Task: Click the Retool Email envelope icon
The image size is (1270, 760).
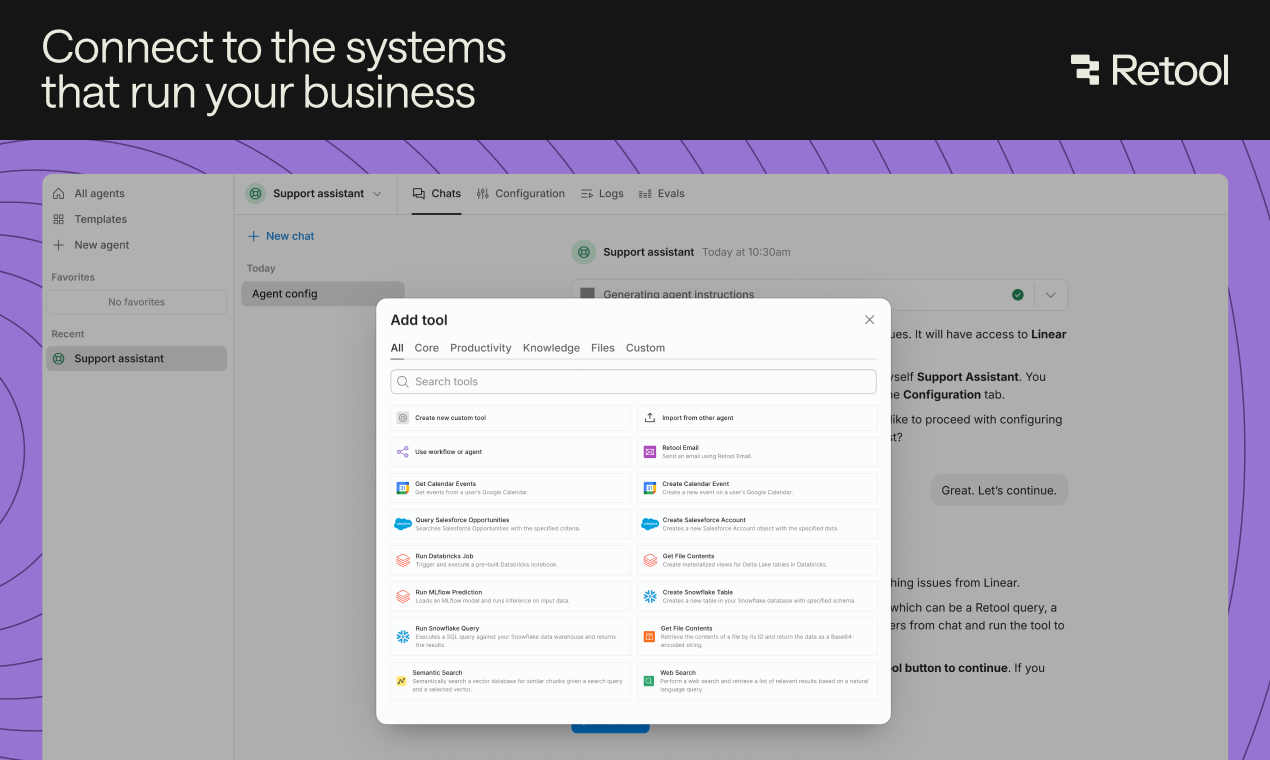Action: 650,452
